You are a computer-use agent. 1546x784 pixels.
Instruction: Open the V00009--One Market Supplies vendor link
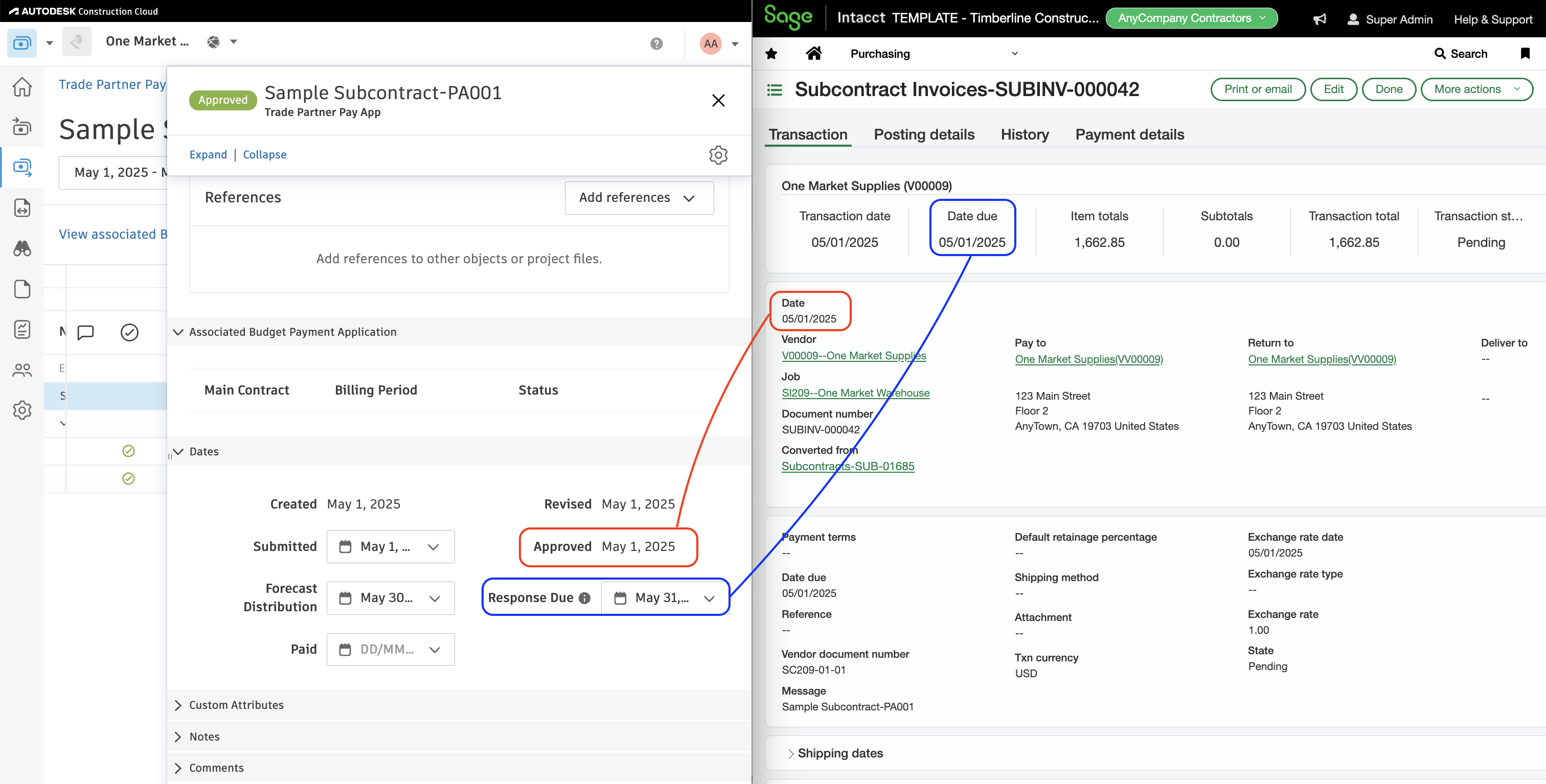click(853, 356)
